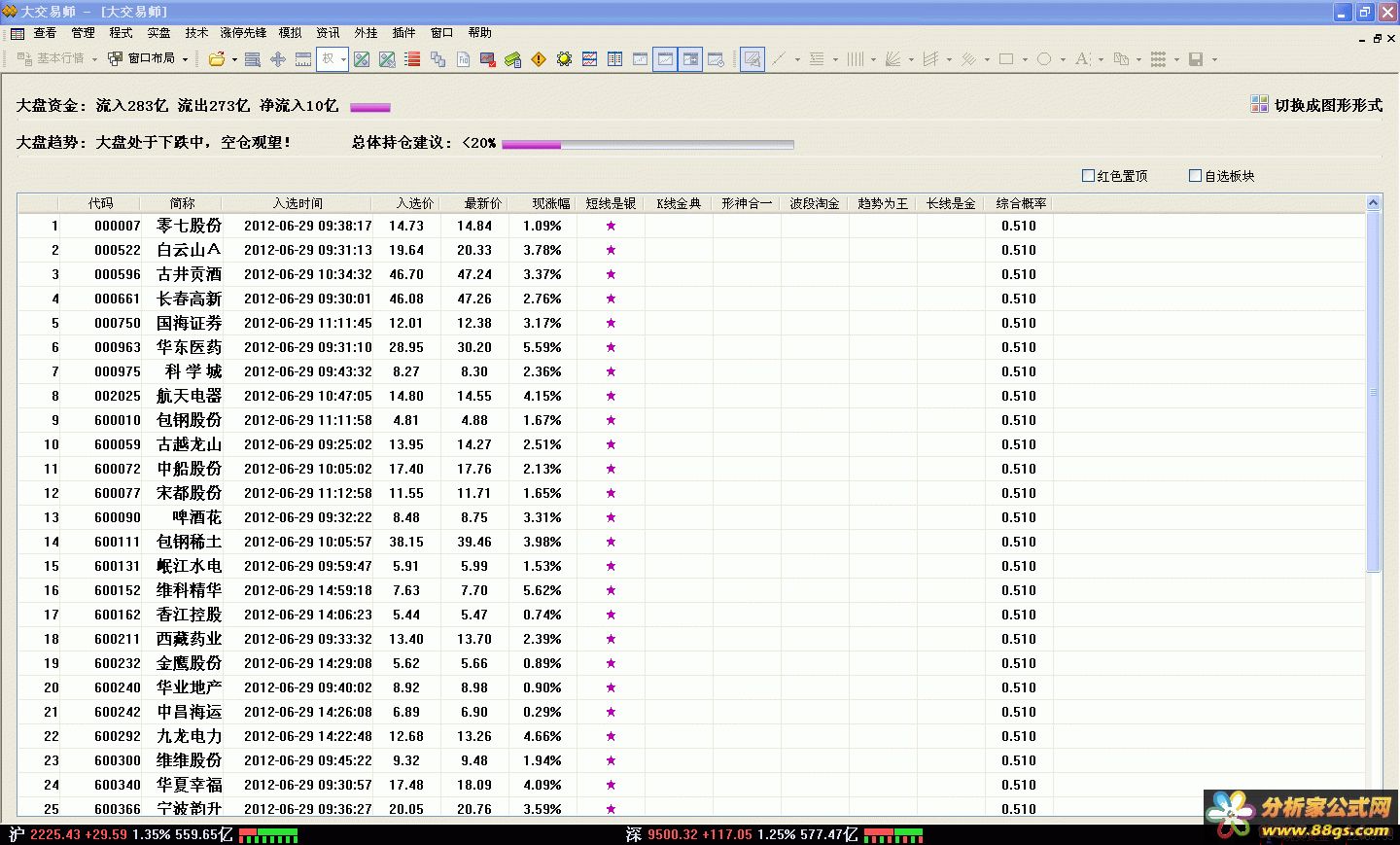Sort by the 入选时间 column header
This screenshot has width=1400, height=845.
297,203
